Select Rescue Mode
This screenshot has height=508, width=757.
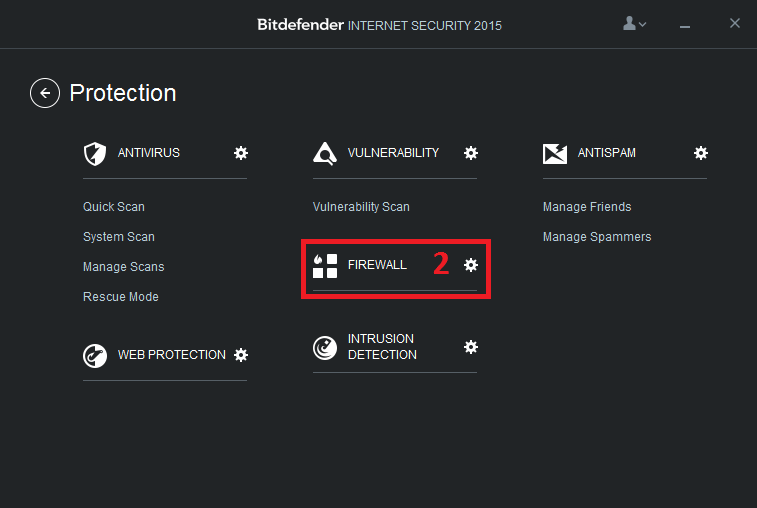(x=121, y=296)
